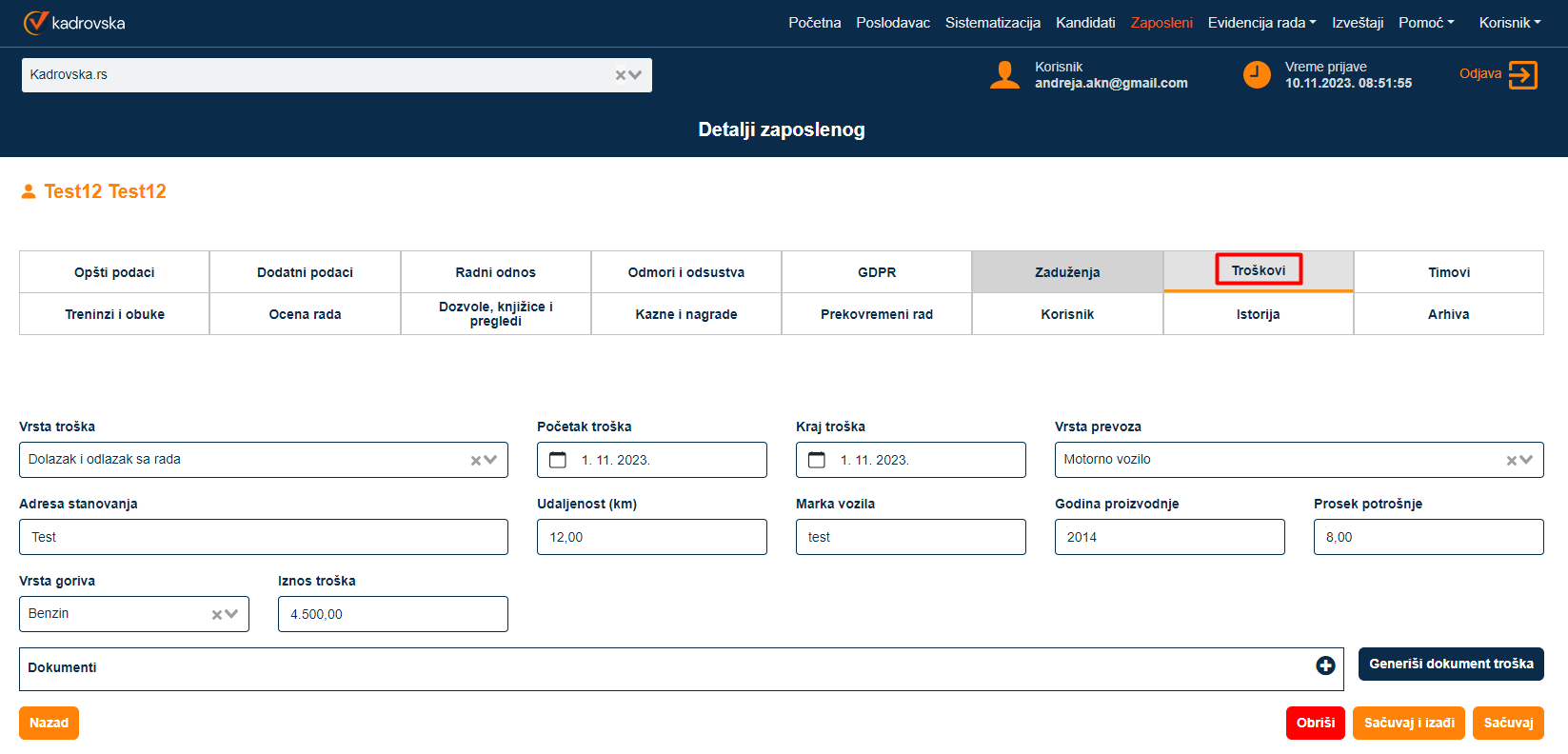Expand the Evidencija rada menu

click(x=1261, y=23)
